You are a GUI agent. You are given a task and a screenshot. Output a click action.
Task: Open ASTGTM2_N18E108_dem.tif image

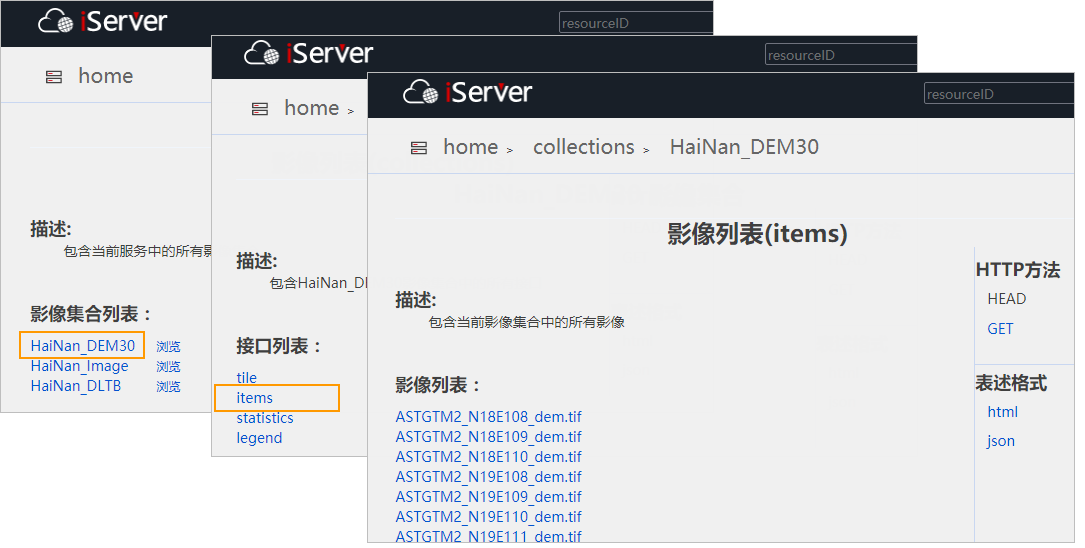(x=488, y=417)
